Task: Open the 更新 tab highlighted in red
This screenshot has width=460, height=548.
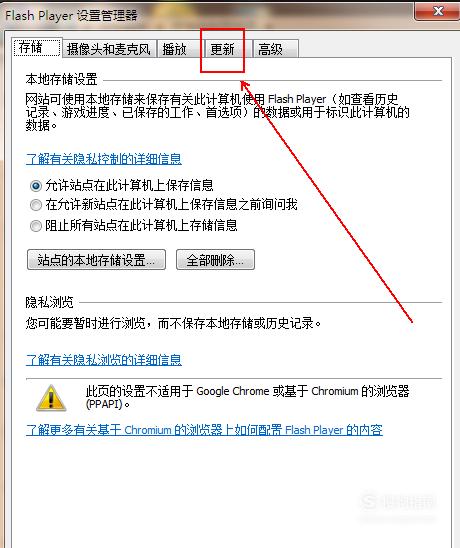Action: coord(223,49)
